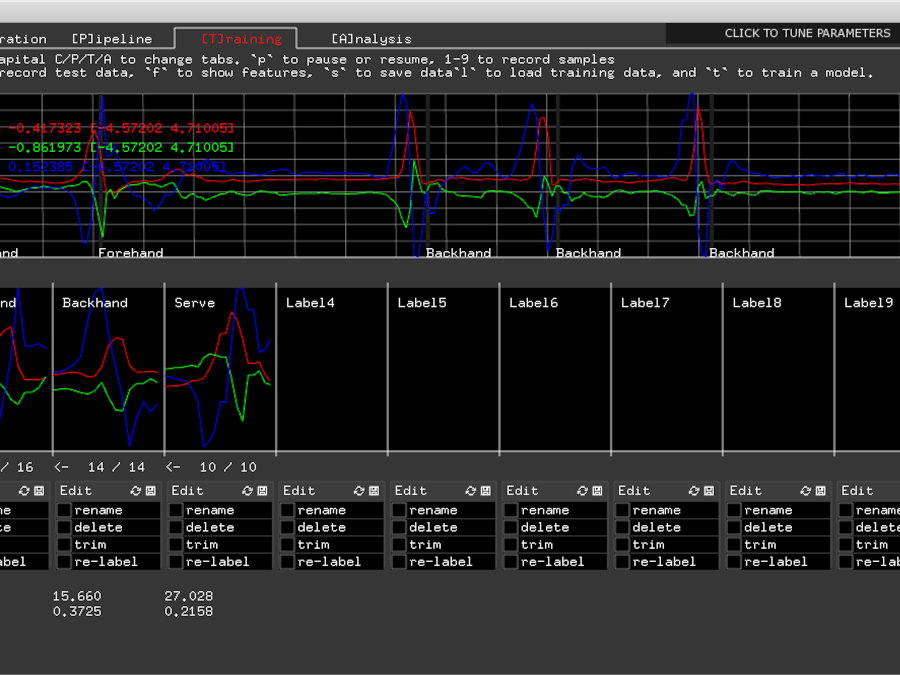Click the save icon in the Serve Edit panel

tap(262, 490)
